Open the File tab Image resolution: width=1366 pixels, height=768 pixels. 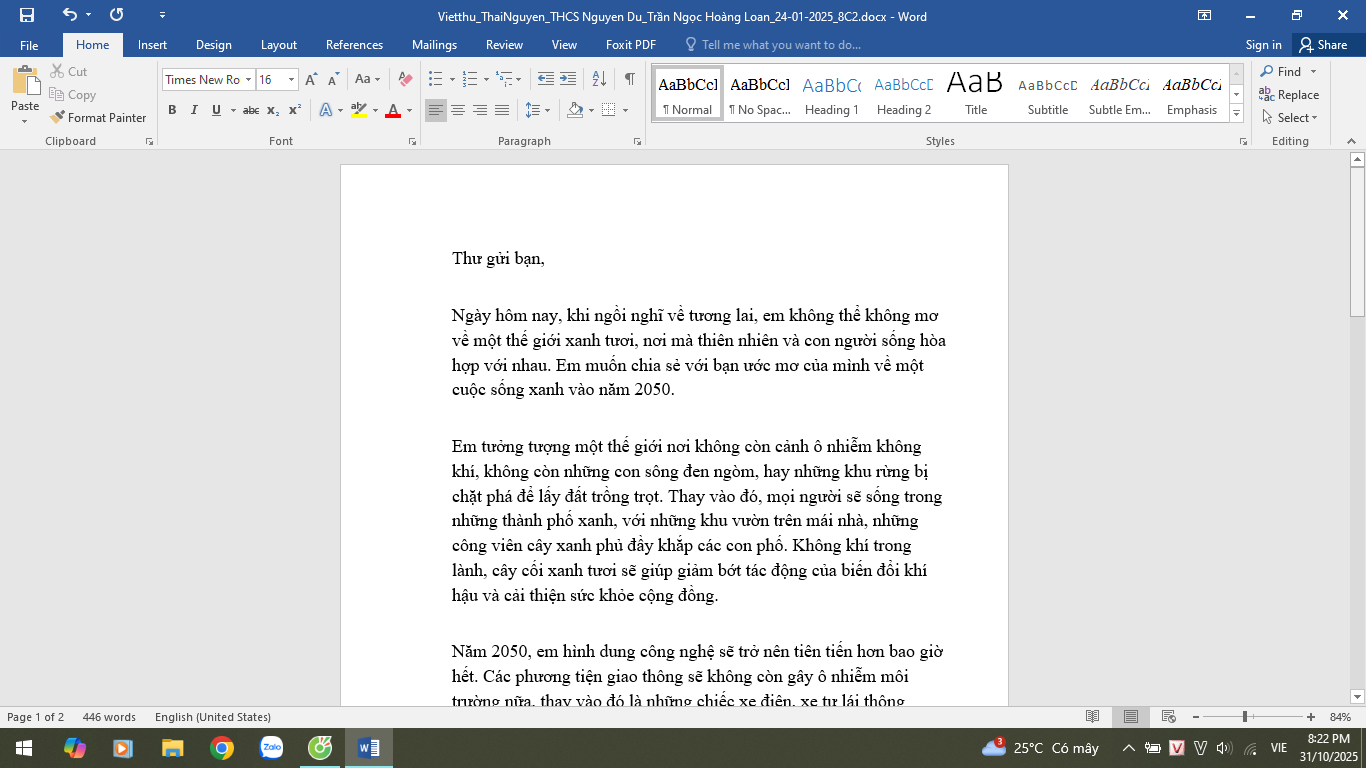click(29, 45)
